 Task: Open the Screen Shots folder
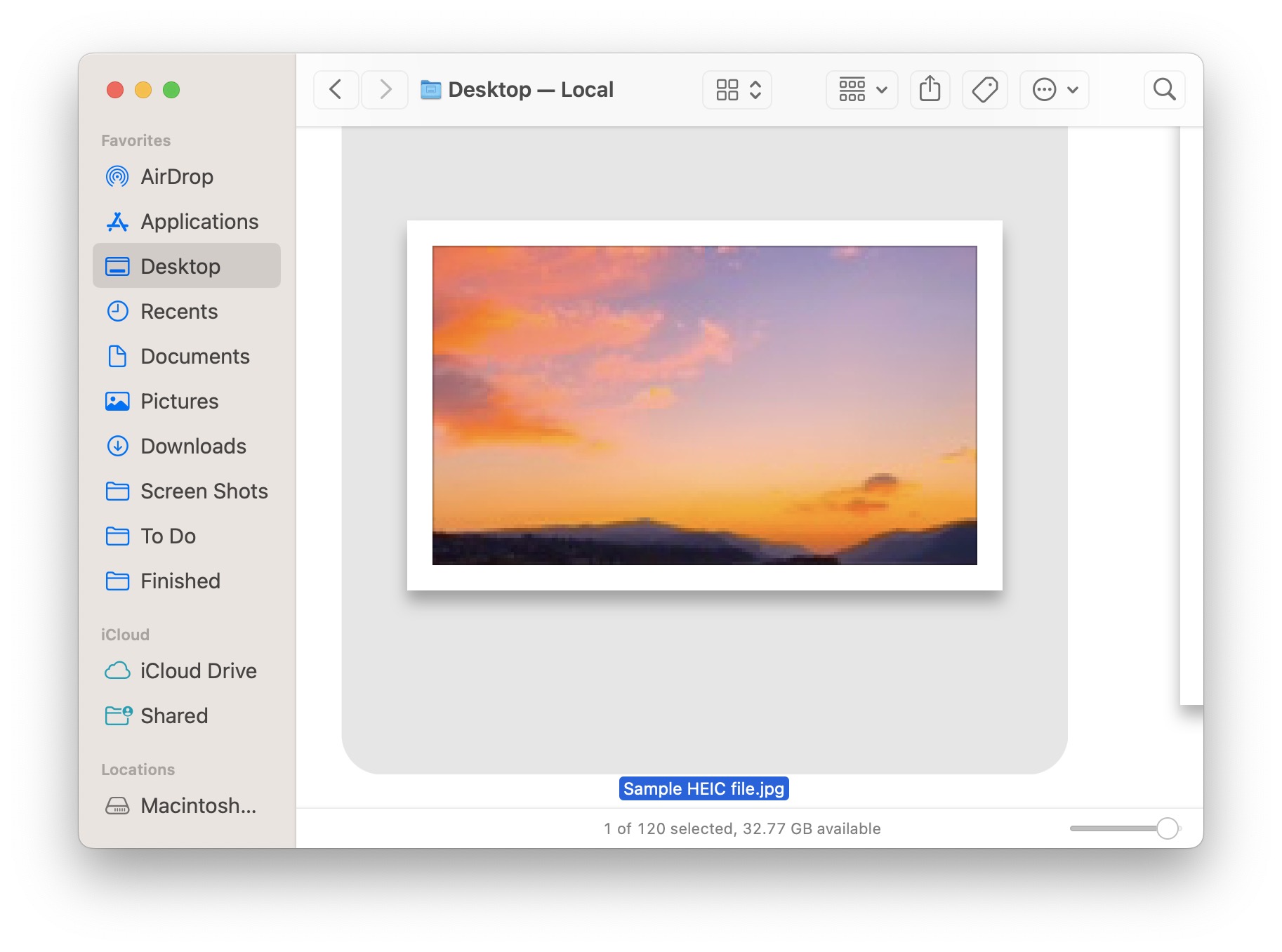click(x=204, y=491)
